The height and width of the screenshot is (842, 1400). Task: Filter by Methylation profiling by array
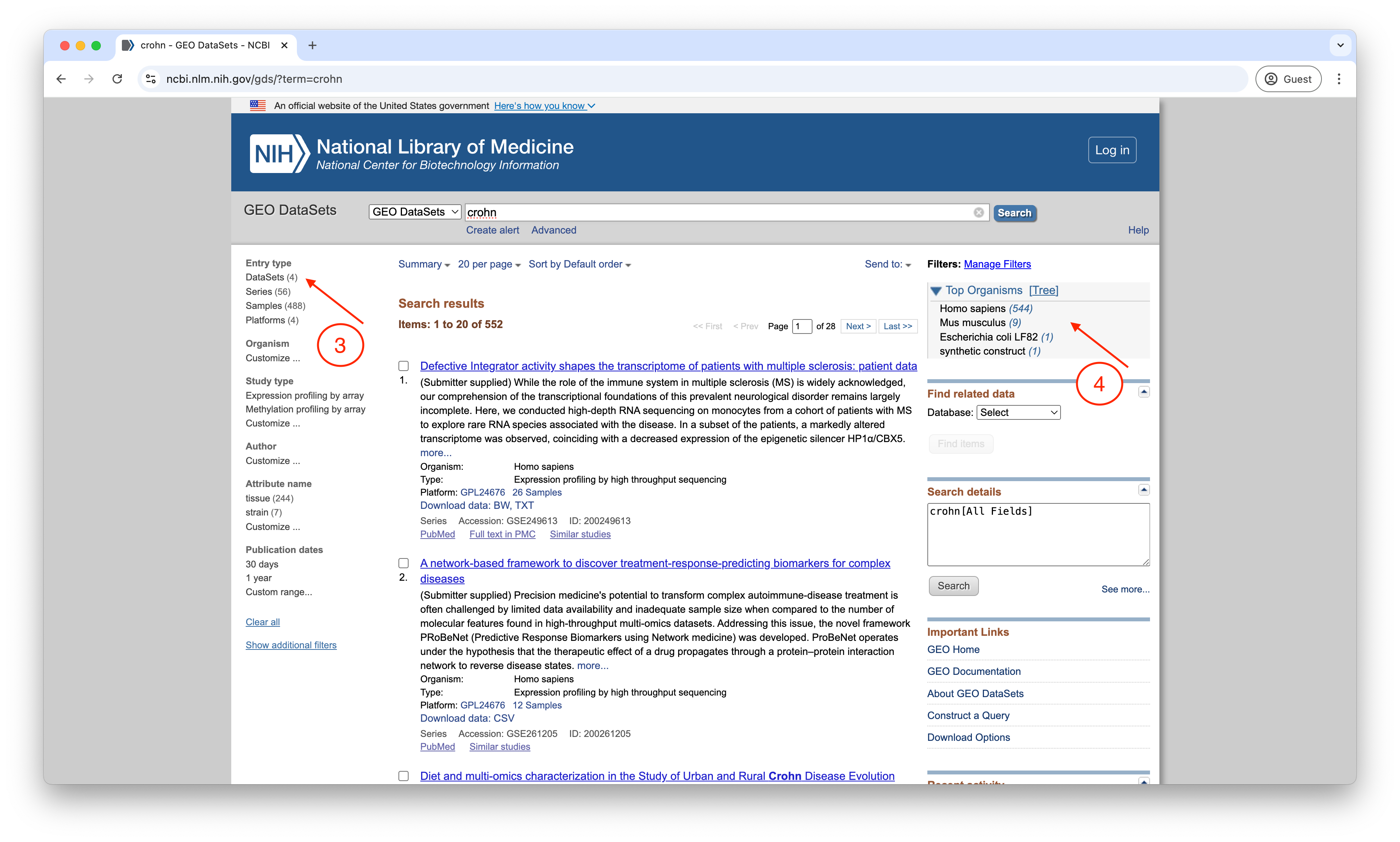coord(305,409)
